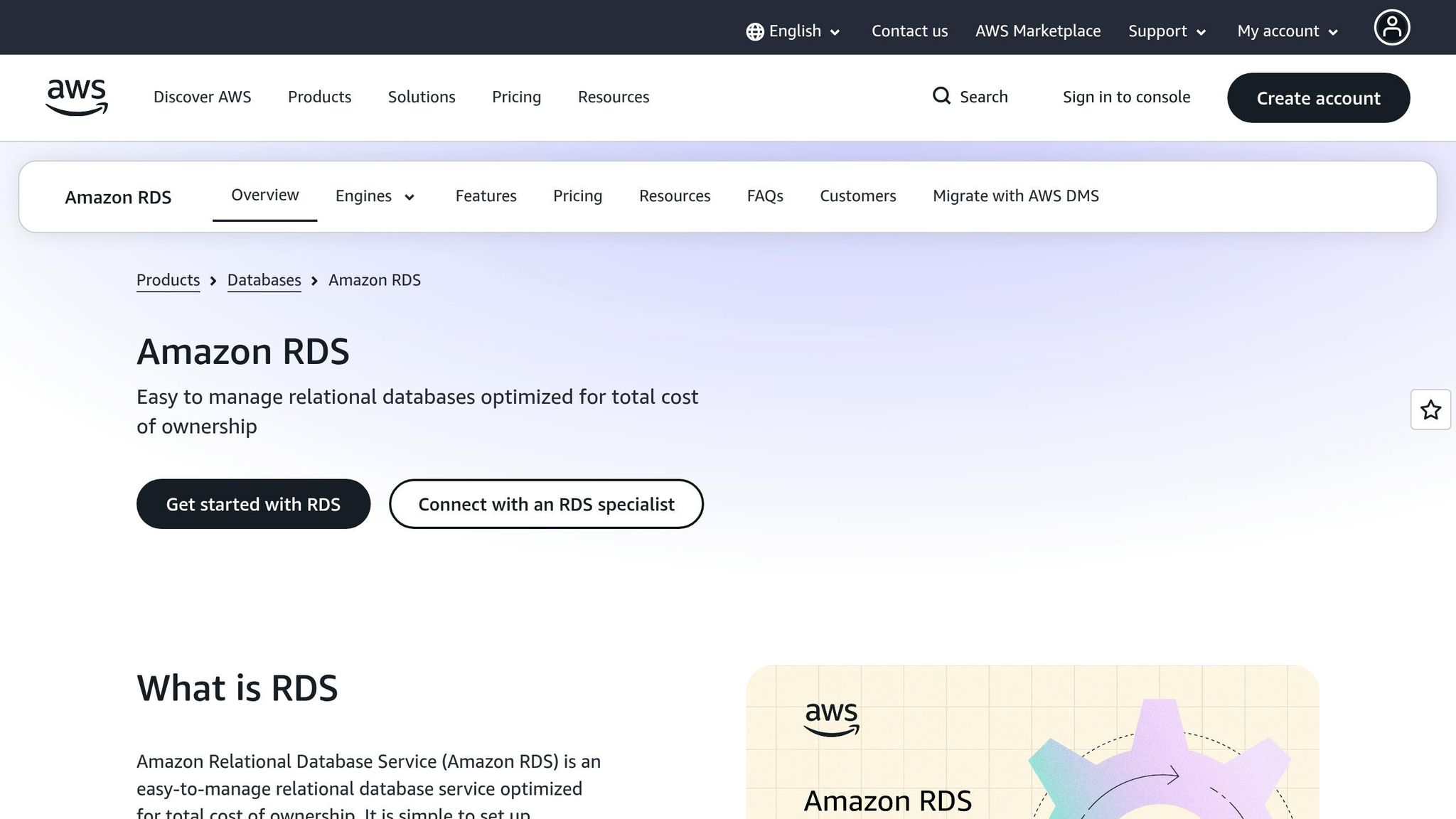Image resolution: width=1456 pixels, height=819 pixels.
Task: Switch to the Features tab
Action: coord(486,196)
